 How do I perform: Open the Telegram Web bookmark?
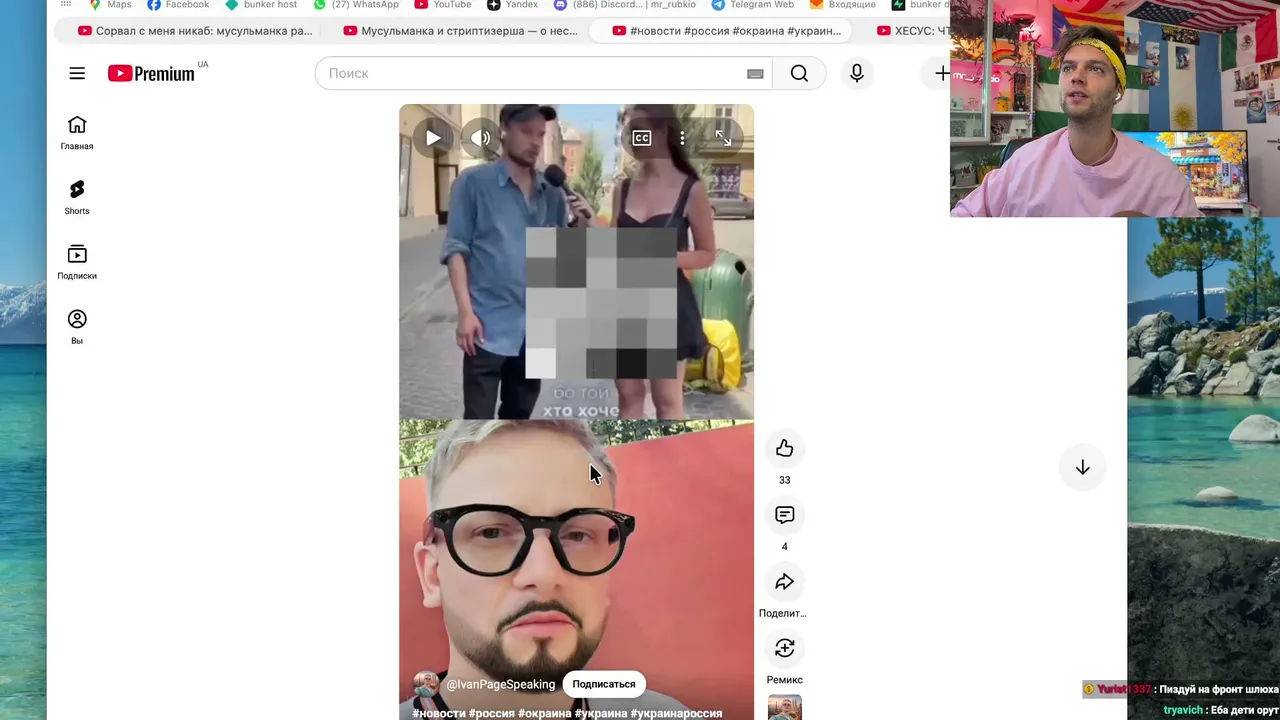coord(752,5)
